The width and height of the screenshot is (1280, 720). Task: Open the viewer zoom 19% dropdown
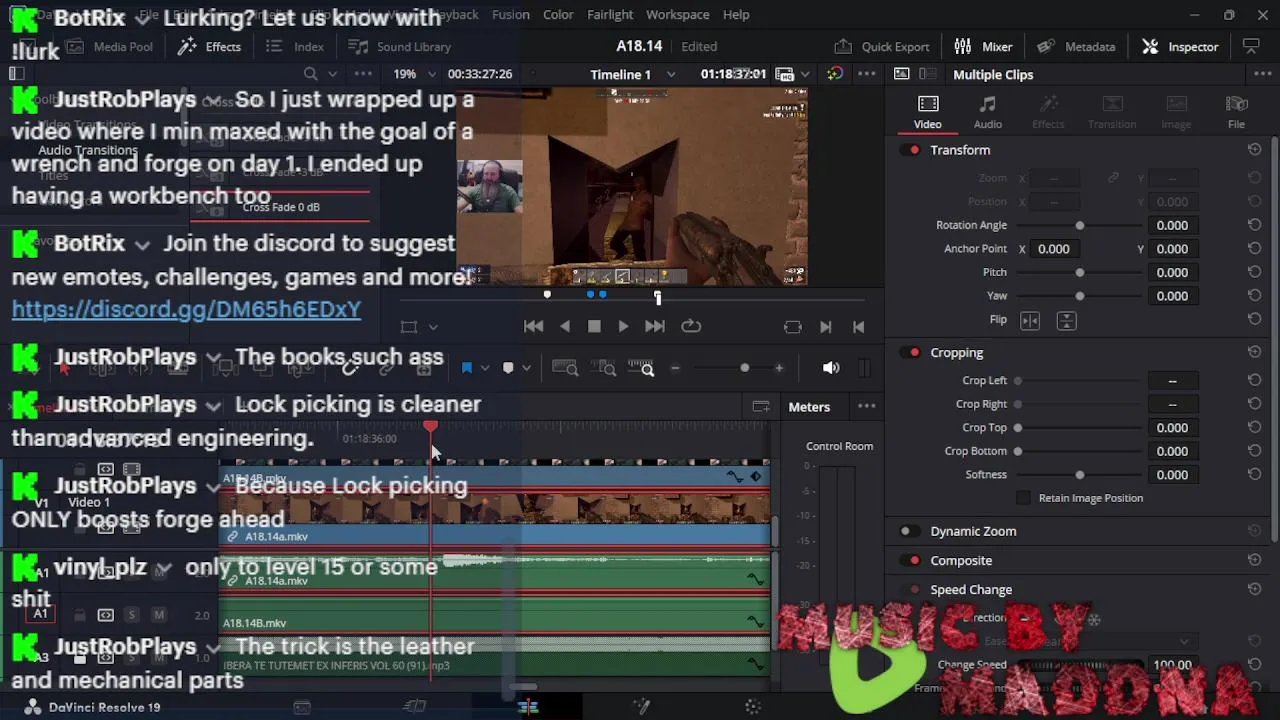point(432,74)
